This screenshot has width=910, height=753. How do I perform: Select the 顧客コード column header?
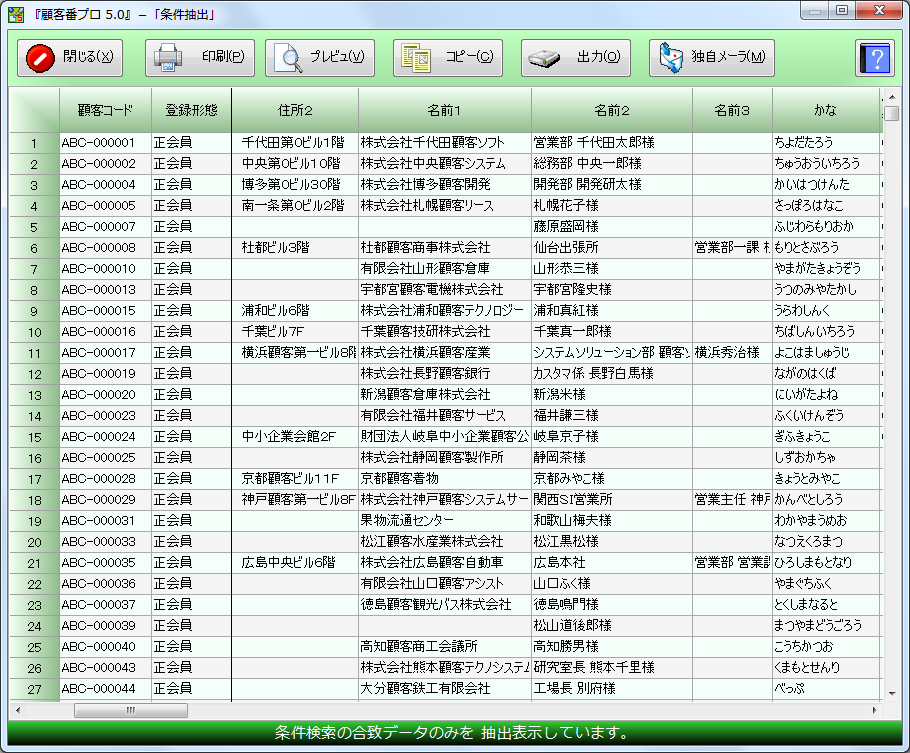click(x=105, y=110)
